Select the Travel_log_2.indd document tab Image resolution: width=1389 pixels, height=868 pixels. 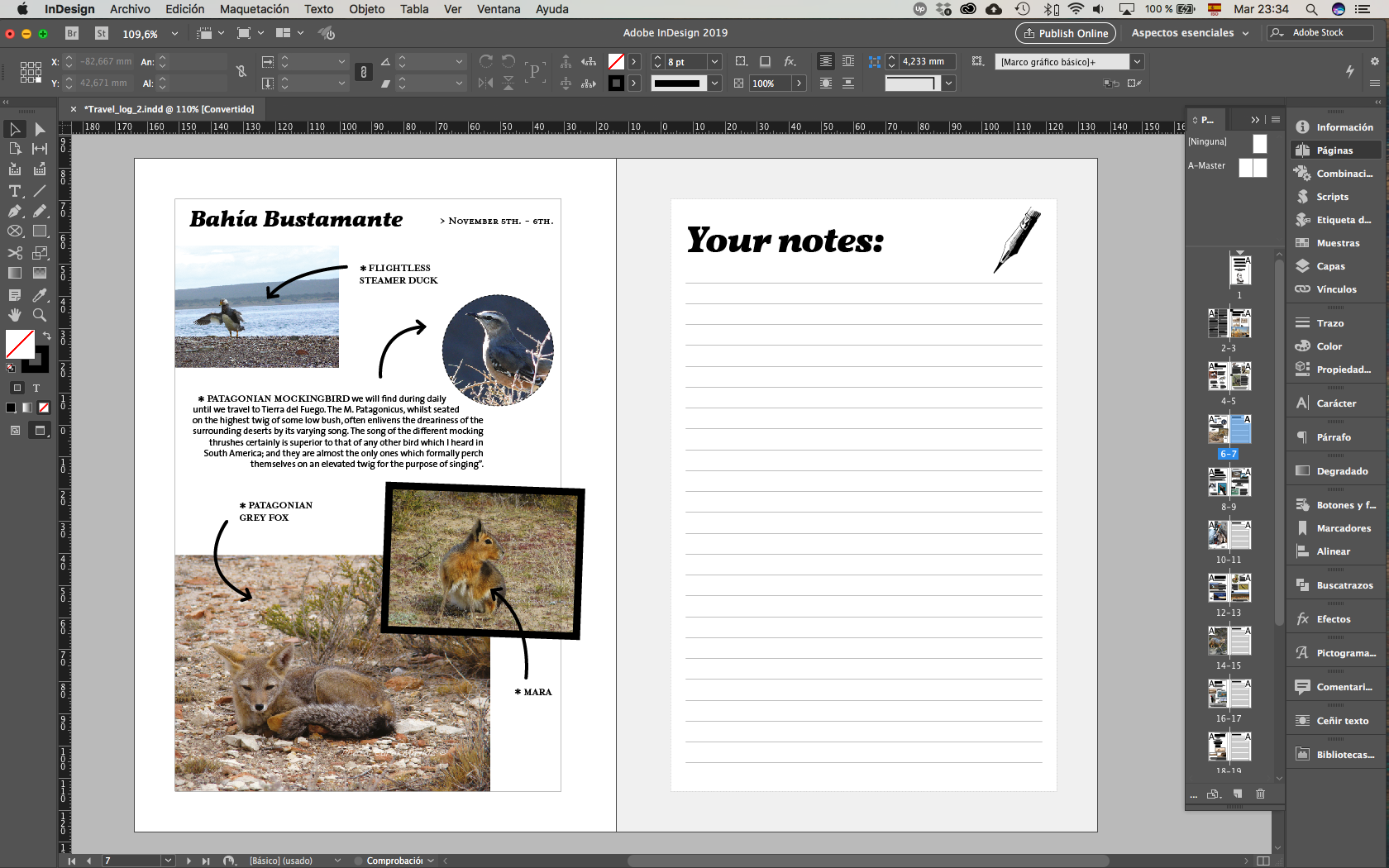pyautogui.click(x=169, y=109)
